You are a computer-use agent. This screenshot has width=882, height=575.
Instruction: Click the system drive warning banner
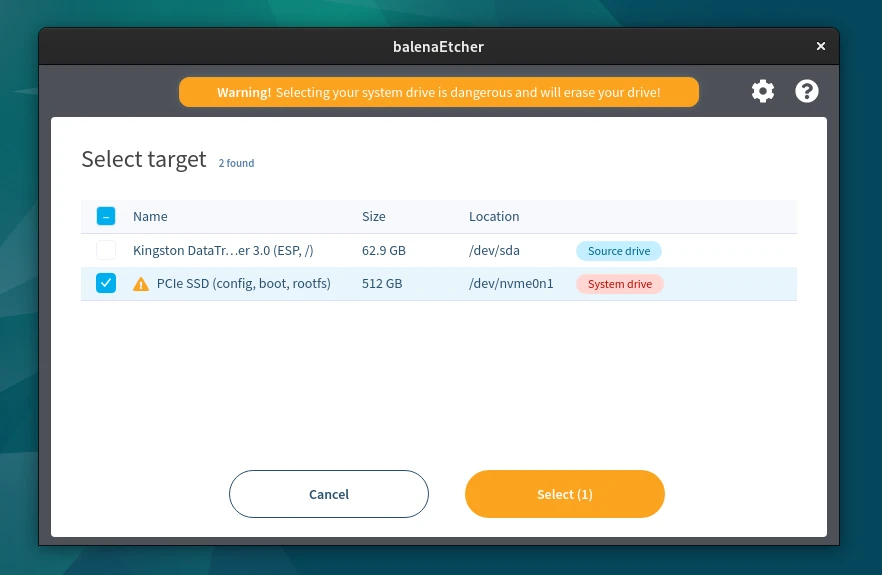439,92
